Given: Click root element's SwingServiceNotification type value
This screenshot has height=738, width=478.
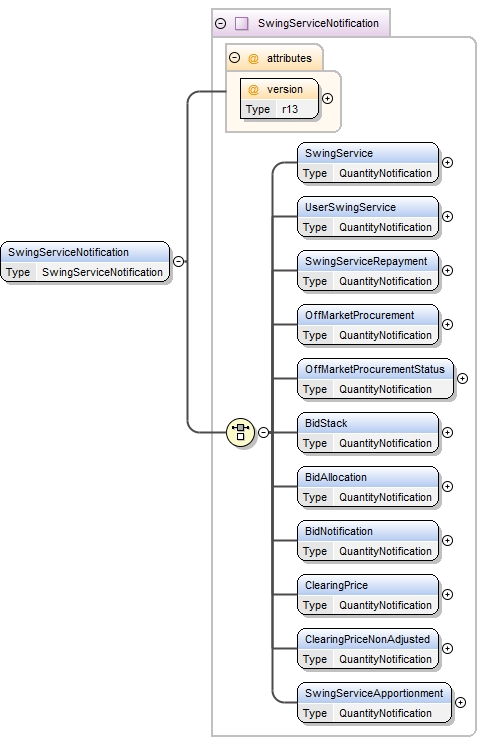Looking at the screenshot, I should pos(102,272).
